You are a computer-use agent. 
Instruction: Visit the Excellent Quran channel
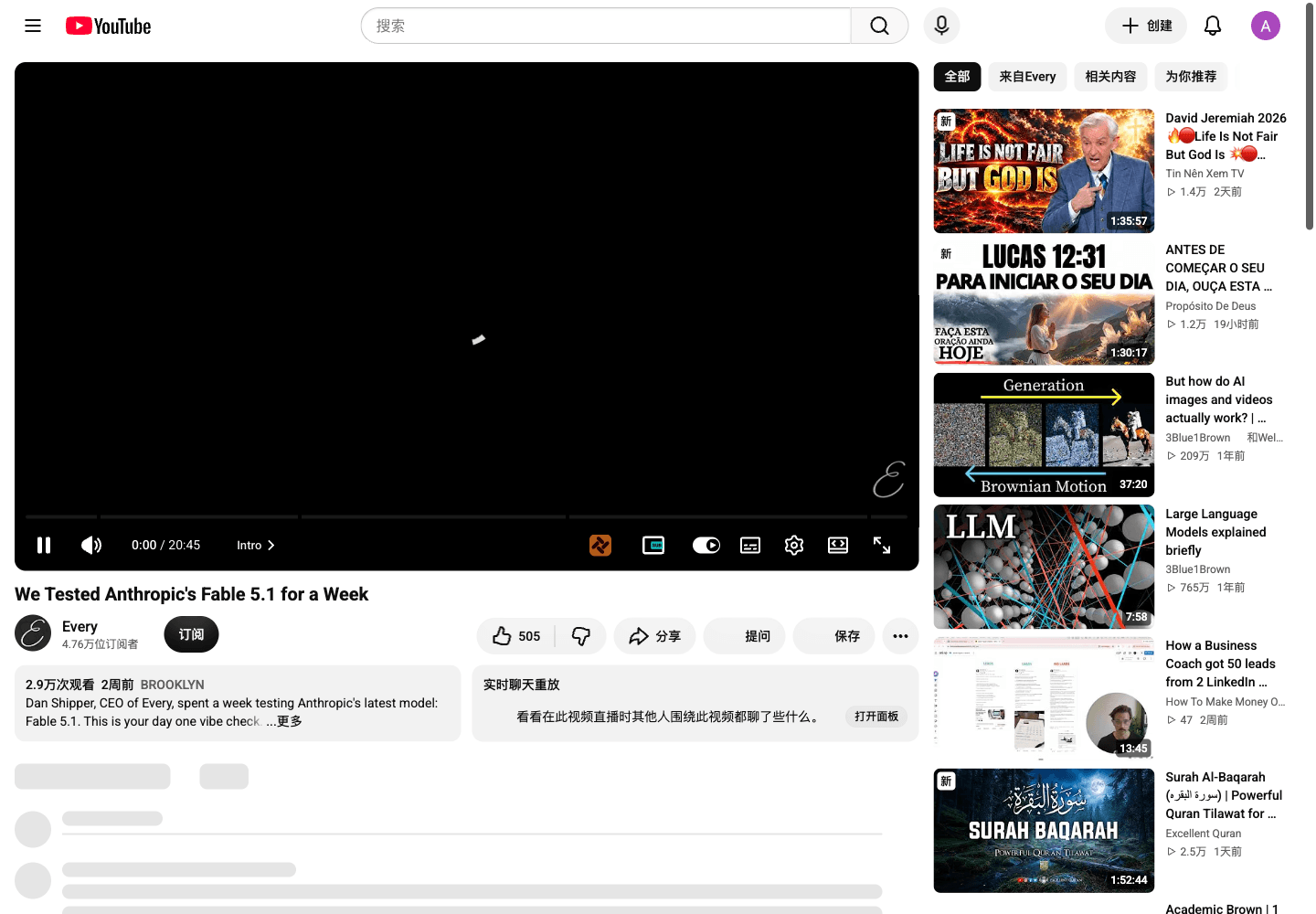(1203, 834)
